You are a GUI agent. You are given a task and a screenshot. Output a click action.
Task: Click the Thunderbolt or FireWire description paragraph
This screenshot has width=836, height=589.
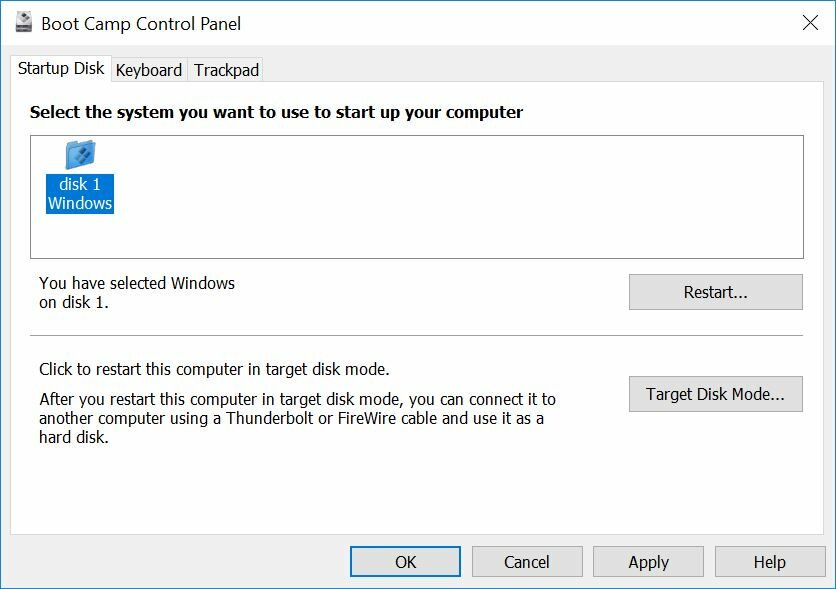point(297,418)
